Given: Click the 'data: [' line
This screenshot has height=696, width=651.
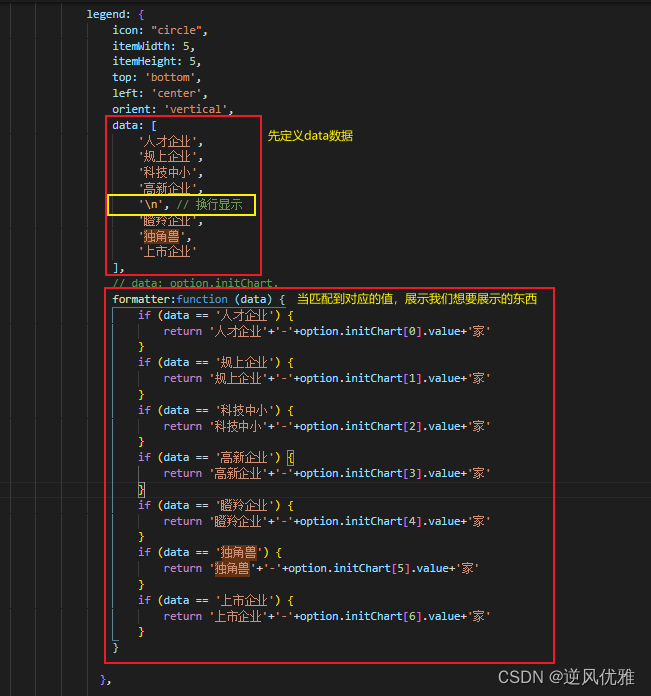Looking at the screenshot, I should [134, 125].
